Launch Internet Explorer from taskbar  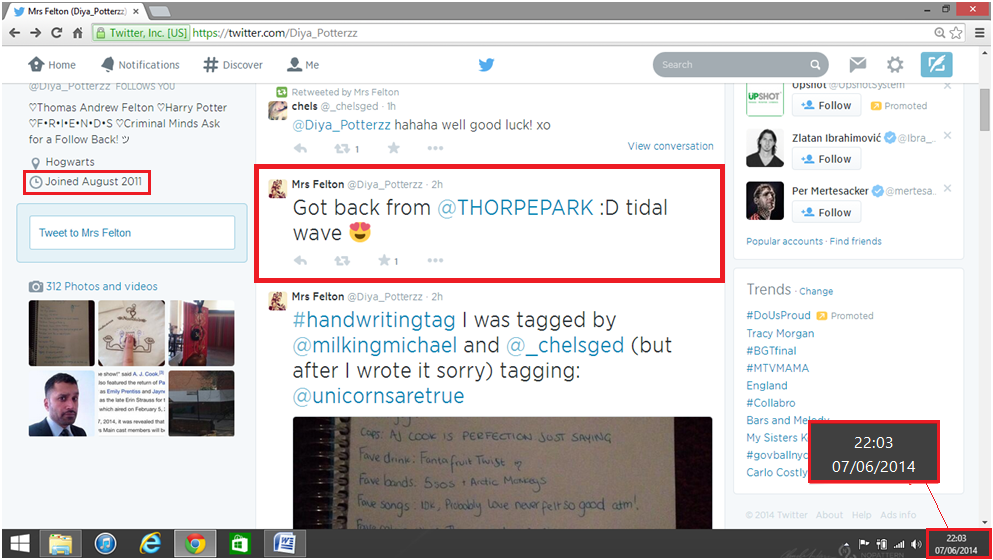coord(150,544)
